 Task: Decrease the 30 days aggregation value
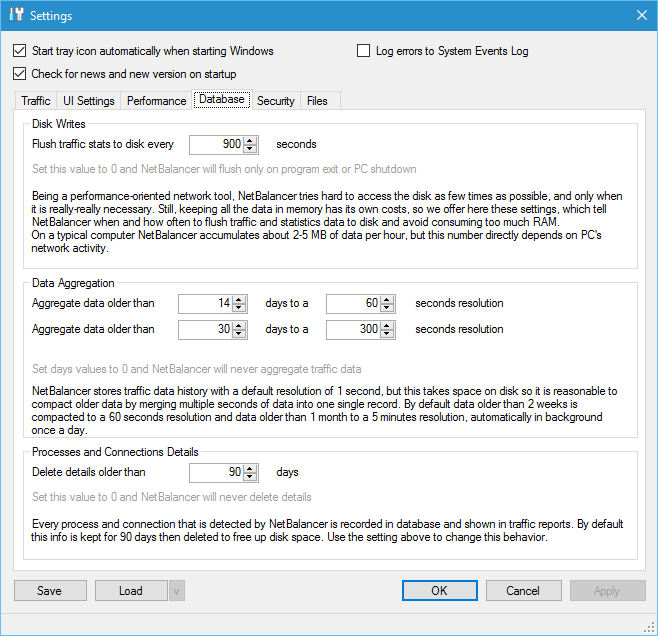[x=239, y=334]
